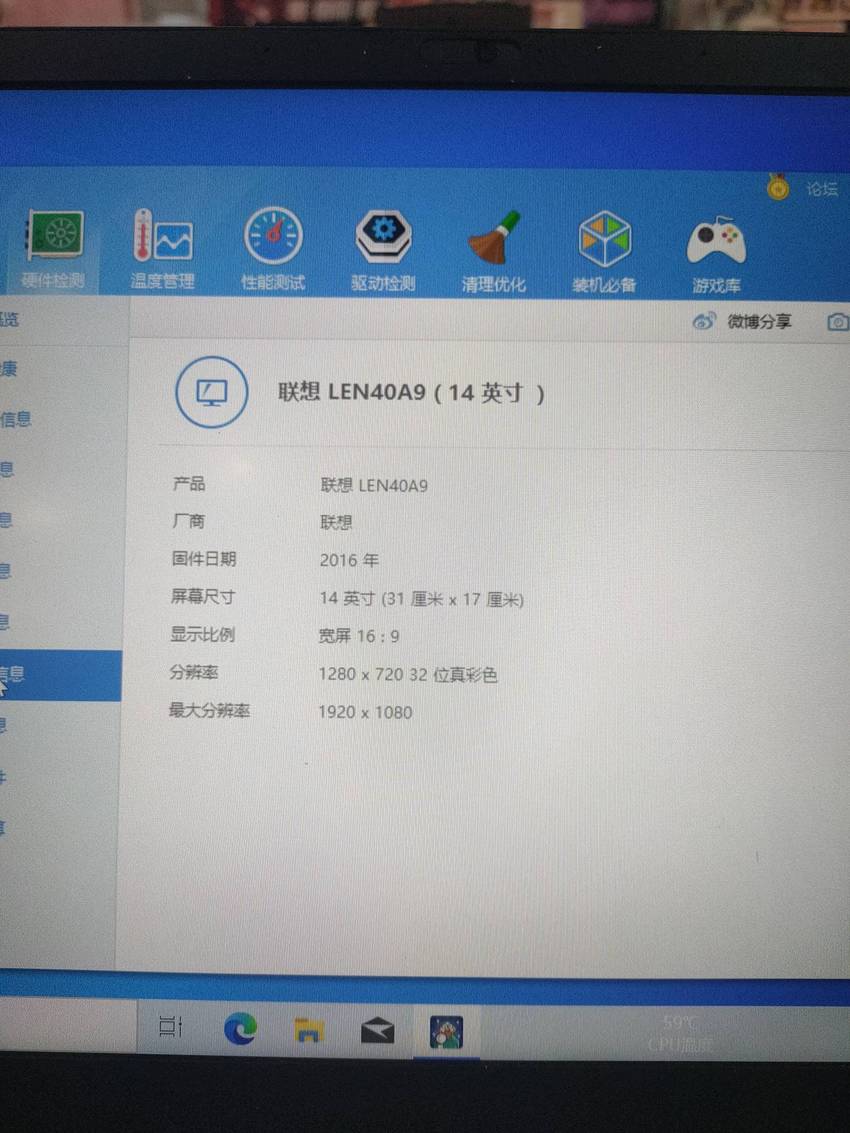This screenshot has width=850, height=1133.
Task: Switch to 性能测试 performance test
Action: pos(273,249)
